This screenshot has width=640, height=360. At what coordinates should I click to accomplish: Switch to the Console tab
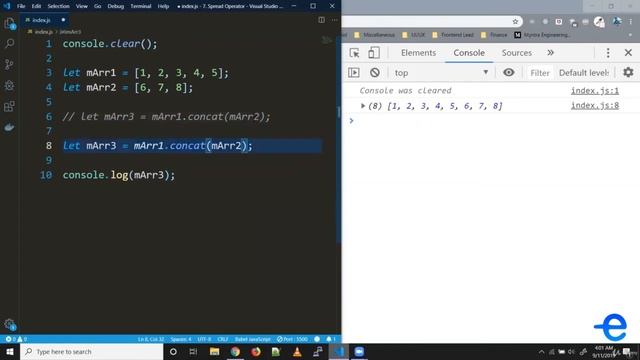[x=469, y=53]
